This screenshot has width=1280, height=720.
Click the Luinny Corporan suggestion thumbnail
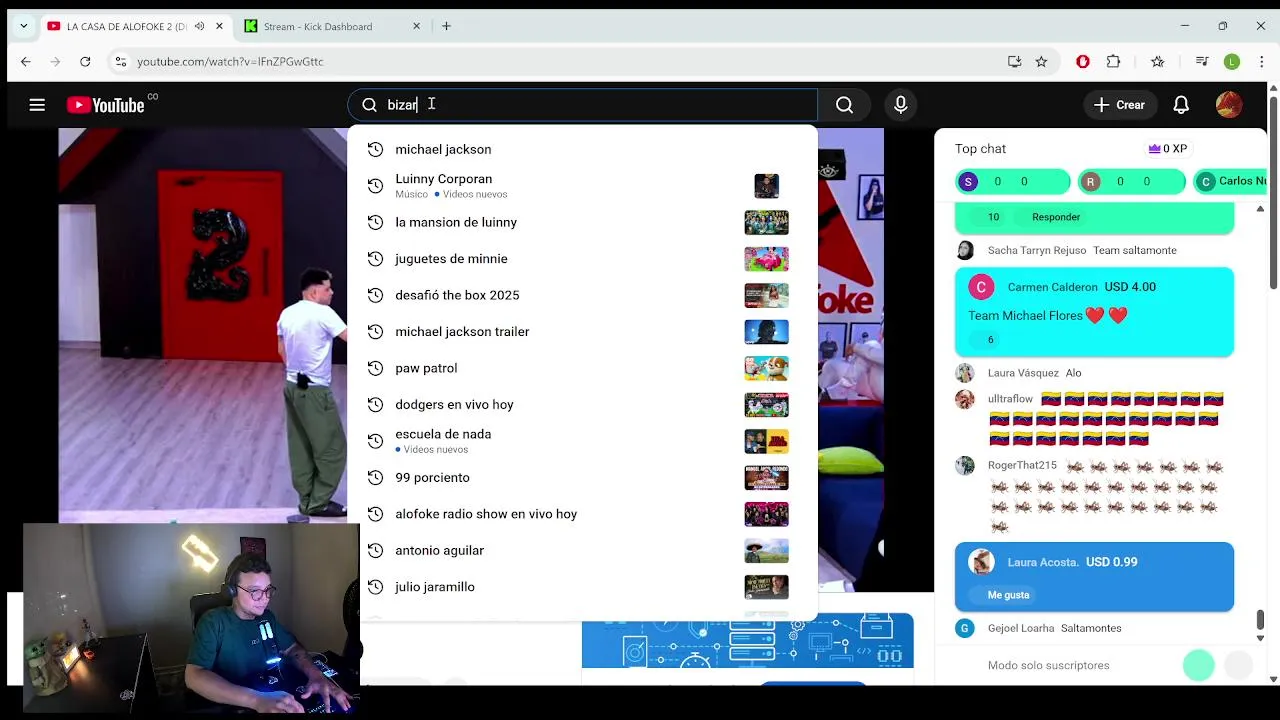click(x=767, y=186)
